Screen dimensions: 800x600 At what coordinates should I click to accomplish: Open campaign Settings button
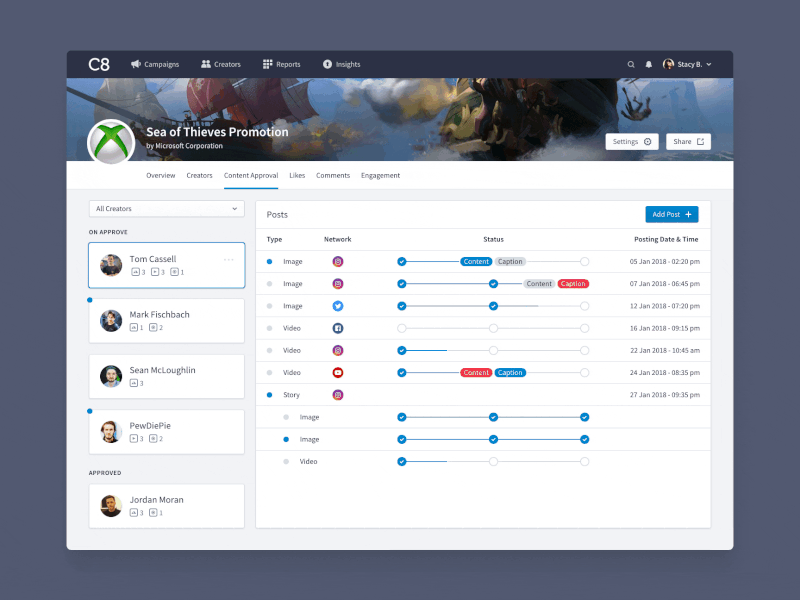pyautogui.click(x=632, y=142)
